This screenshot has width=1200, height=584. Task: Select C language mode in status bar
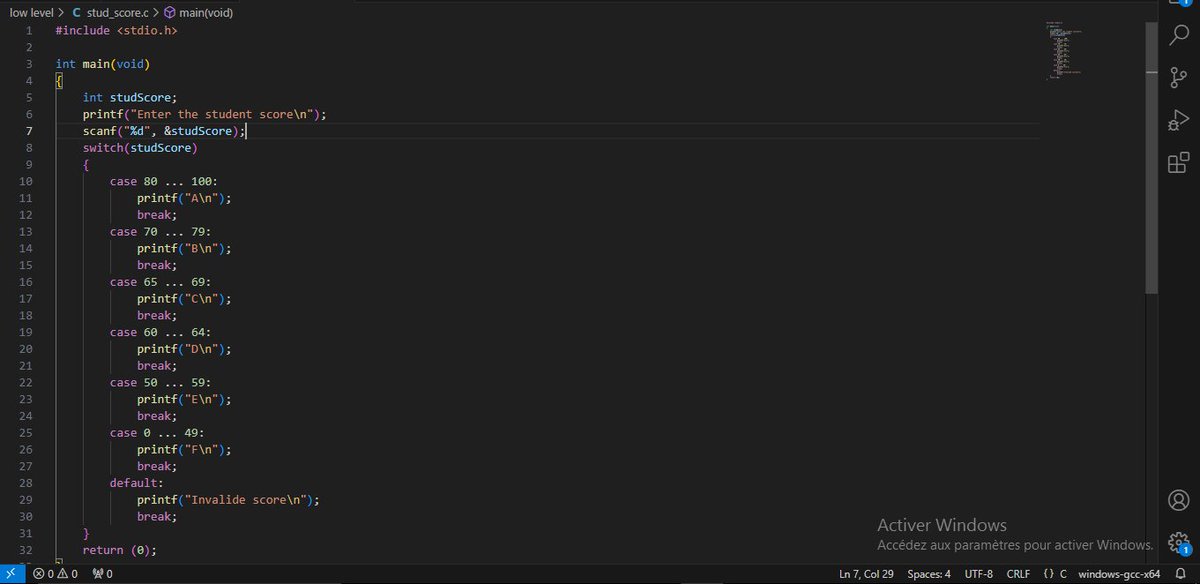[1053, 573]
